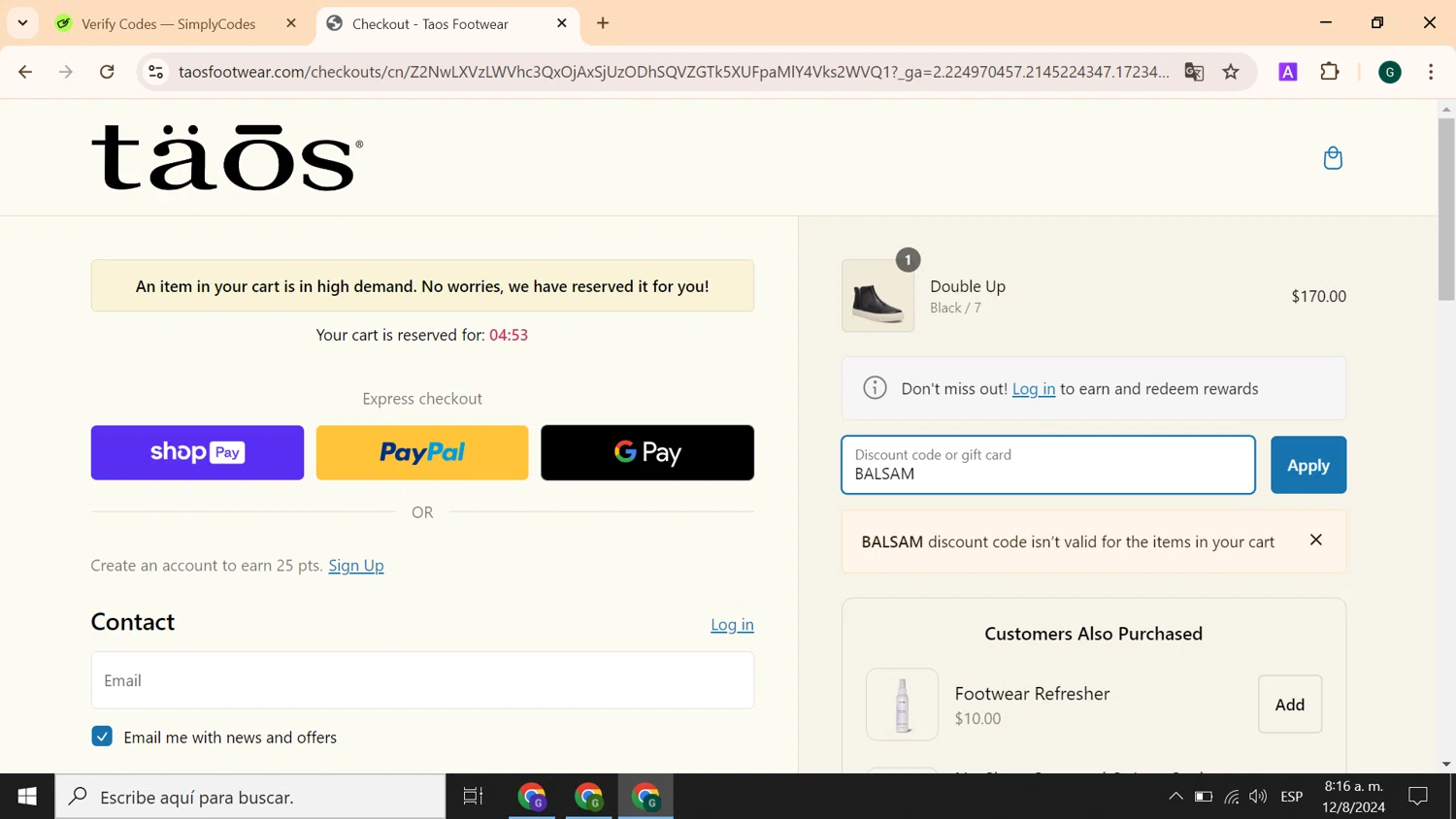Click the info icon beside rewards message
Image resolution: width=1456 pixels, height=819 pixels.
point(875,388)
